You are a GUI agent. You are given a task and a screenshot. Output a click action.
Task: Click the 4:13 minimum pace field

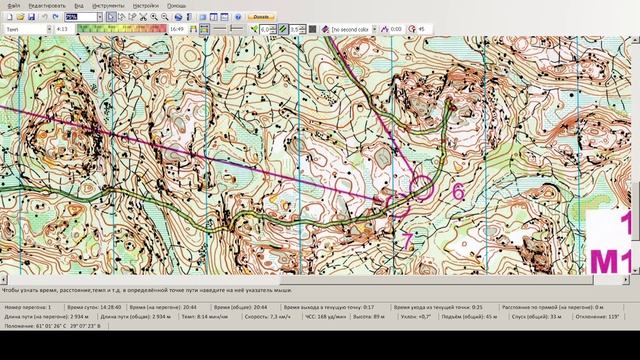pos(65,29)
